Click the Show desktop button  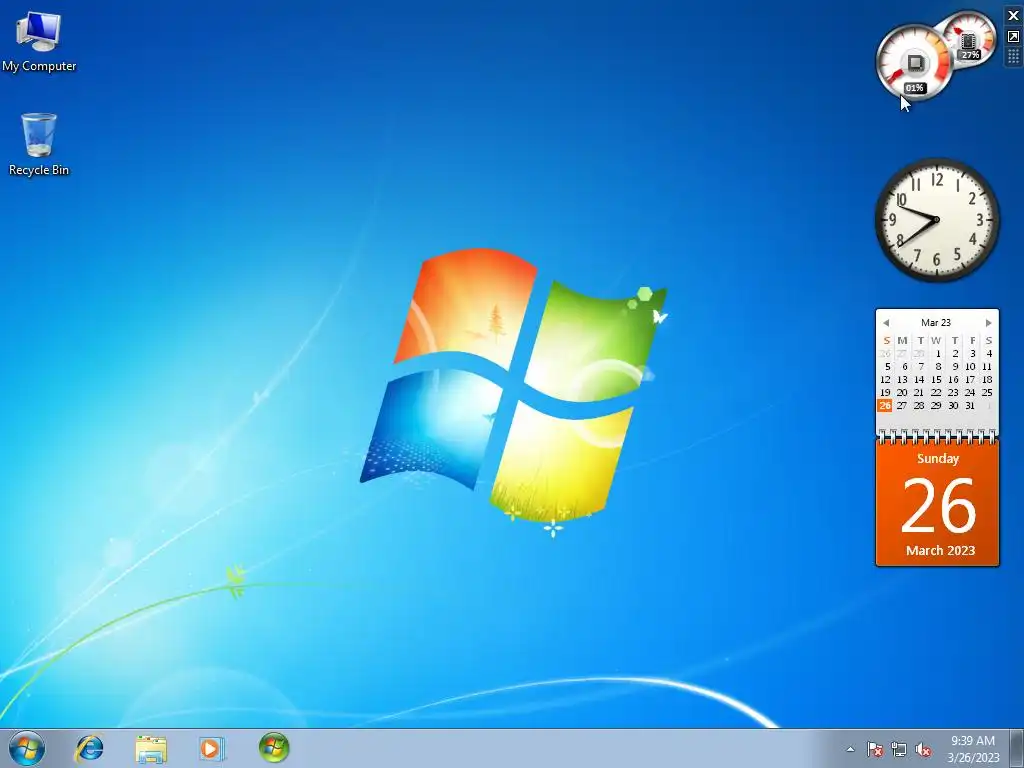(1016, 748)
